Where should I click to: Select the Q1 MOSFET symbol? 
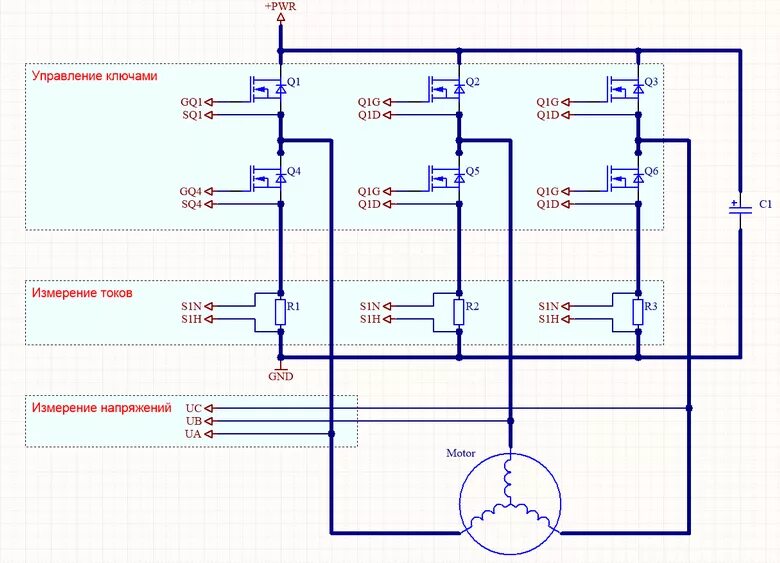[268, 90]
